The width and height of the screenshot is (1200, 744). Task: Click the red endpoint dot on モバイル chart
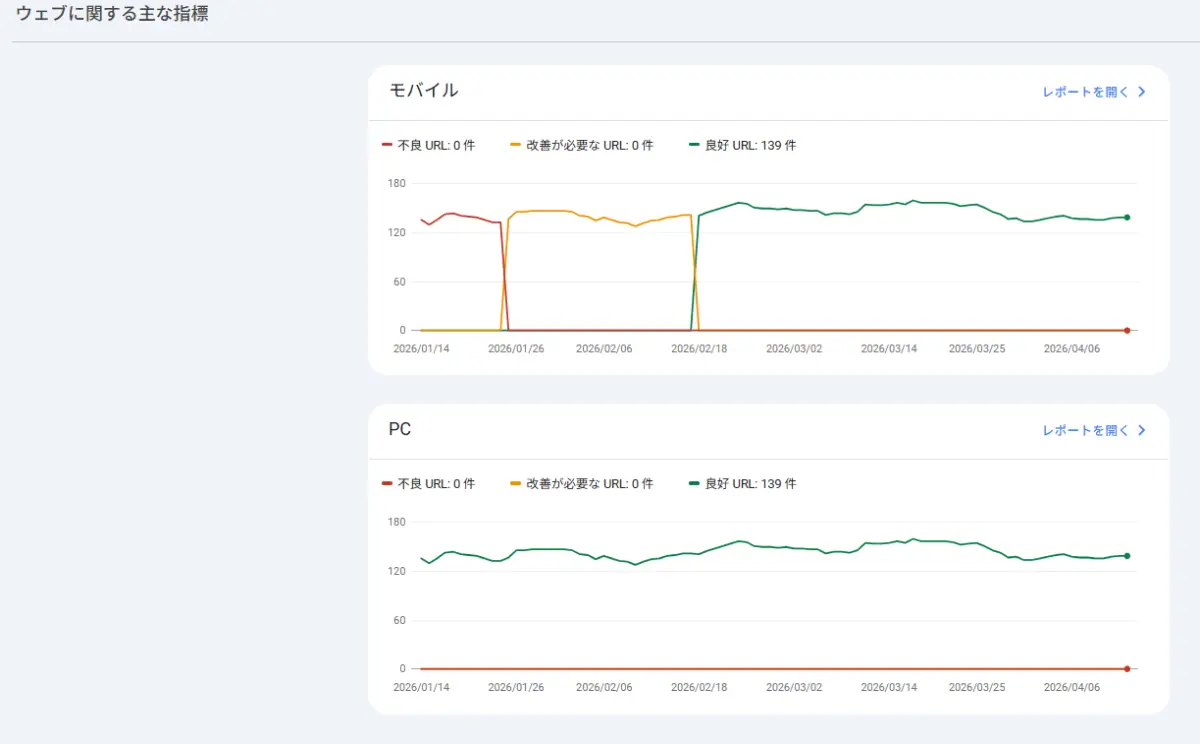(x=1127, y=330)
